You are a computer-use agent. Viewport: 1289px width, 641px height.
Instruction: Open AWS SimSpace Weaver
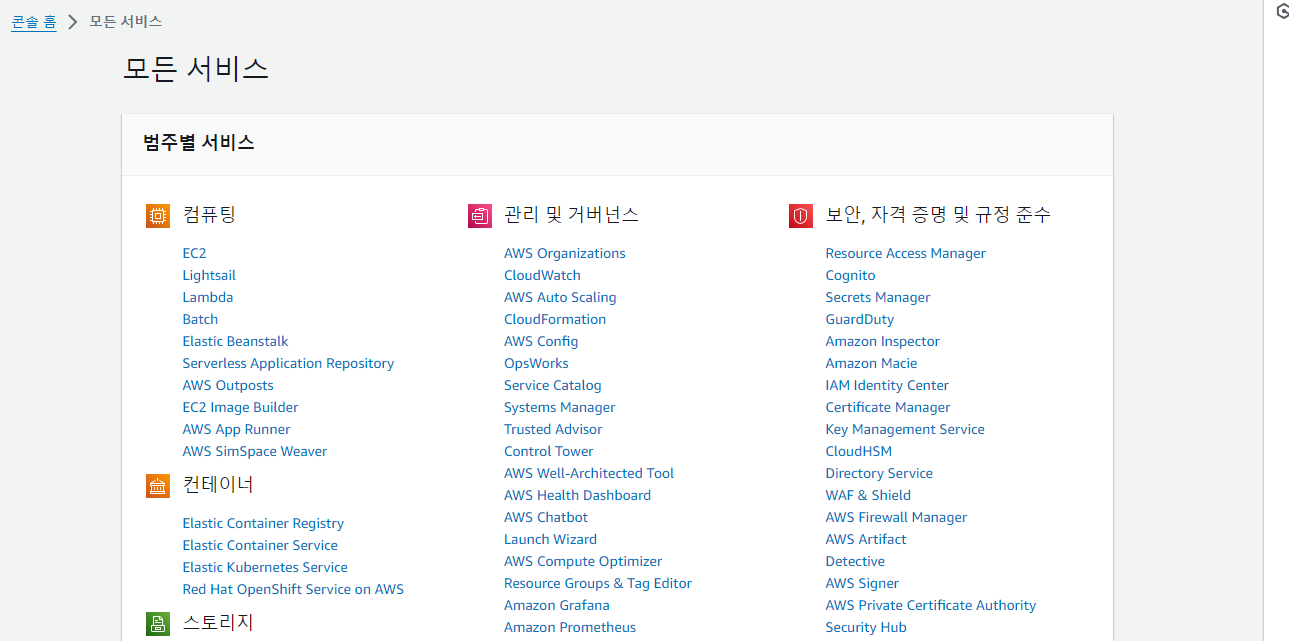point(255,451)
